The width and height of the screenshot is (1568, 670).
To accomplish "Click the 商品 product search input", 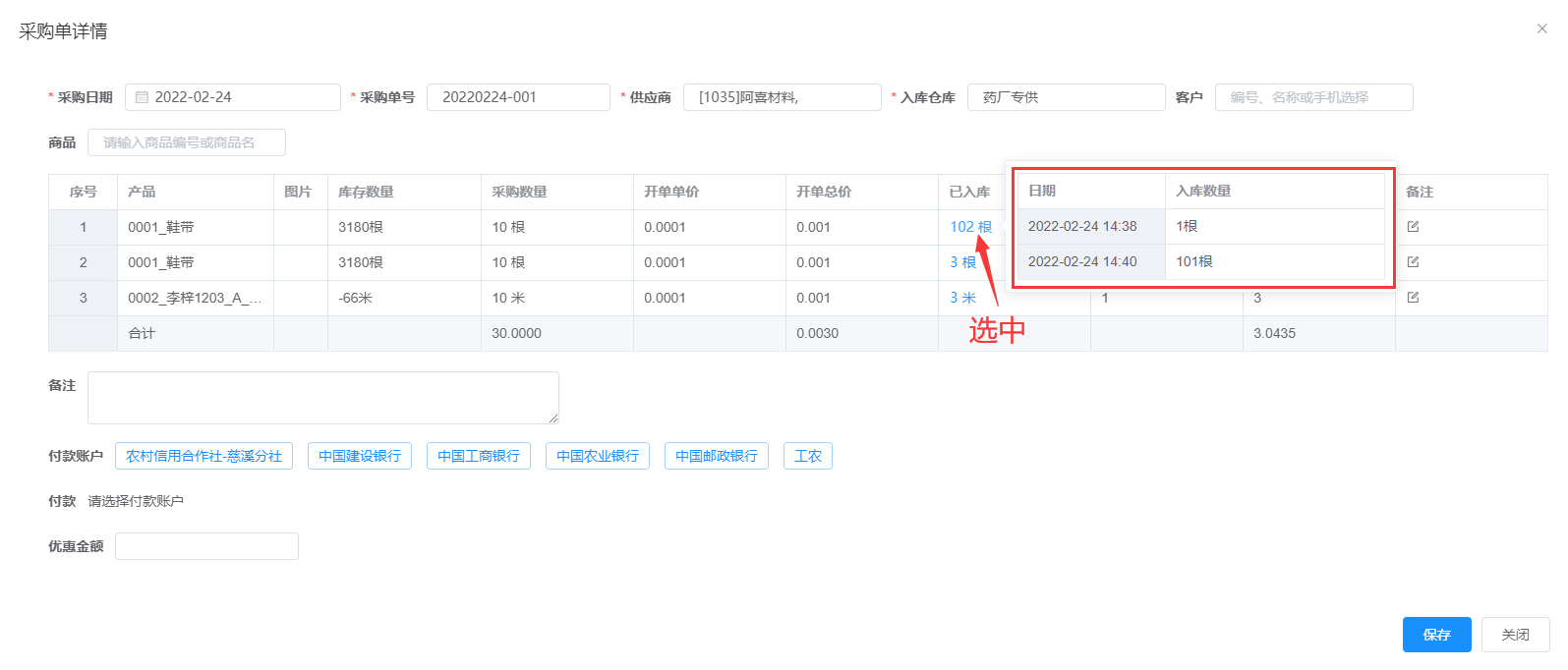I will [187, 142].
